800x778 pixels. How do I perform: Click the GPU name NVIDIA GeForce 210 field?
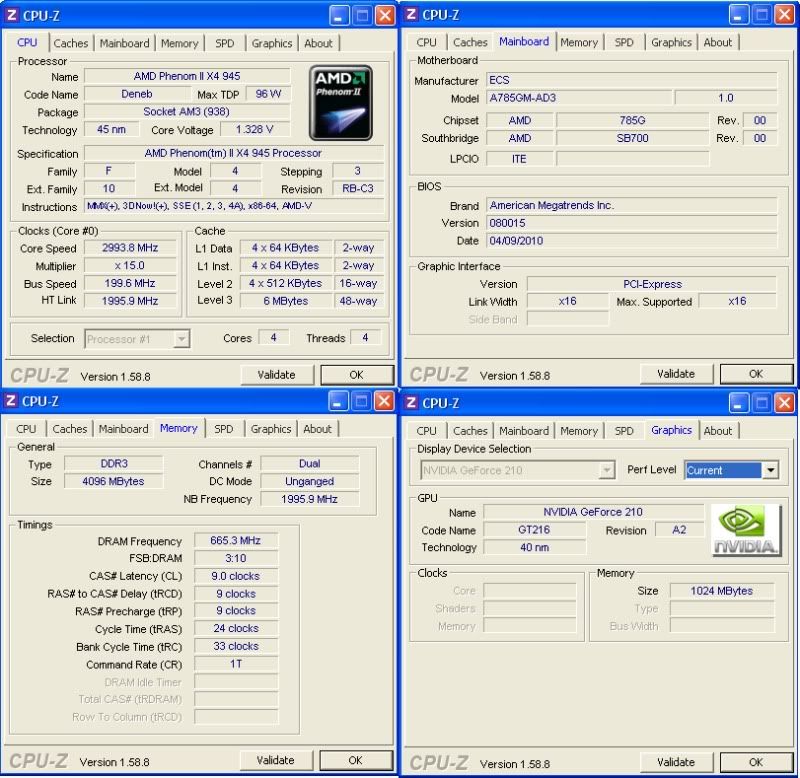593,512
